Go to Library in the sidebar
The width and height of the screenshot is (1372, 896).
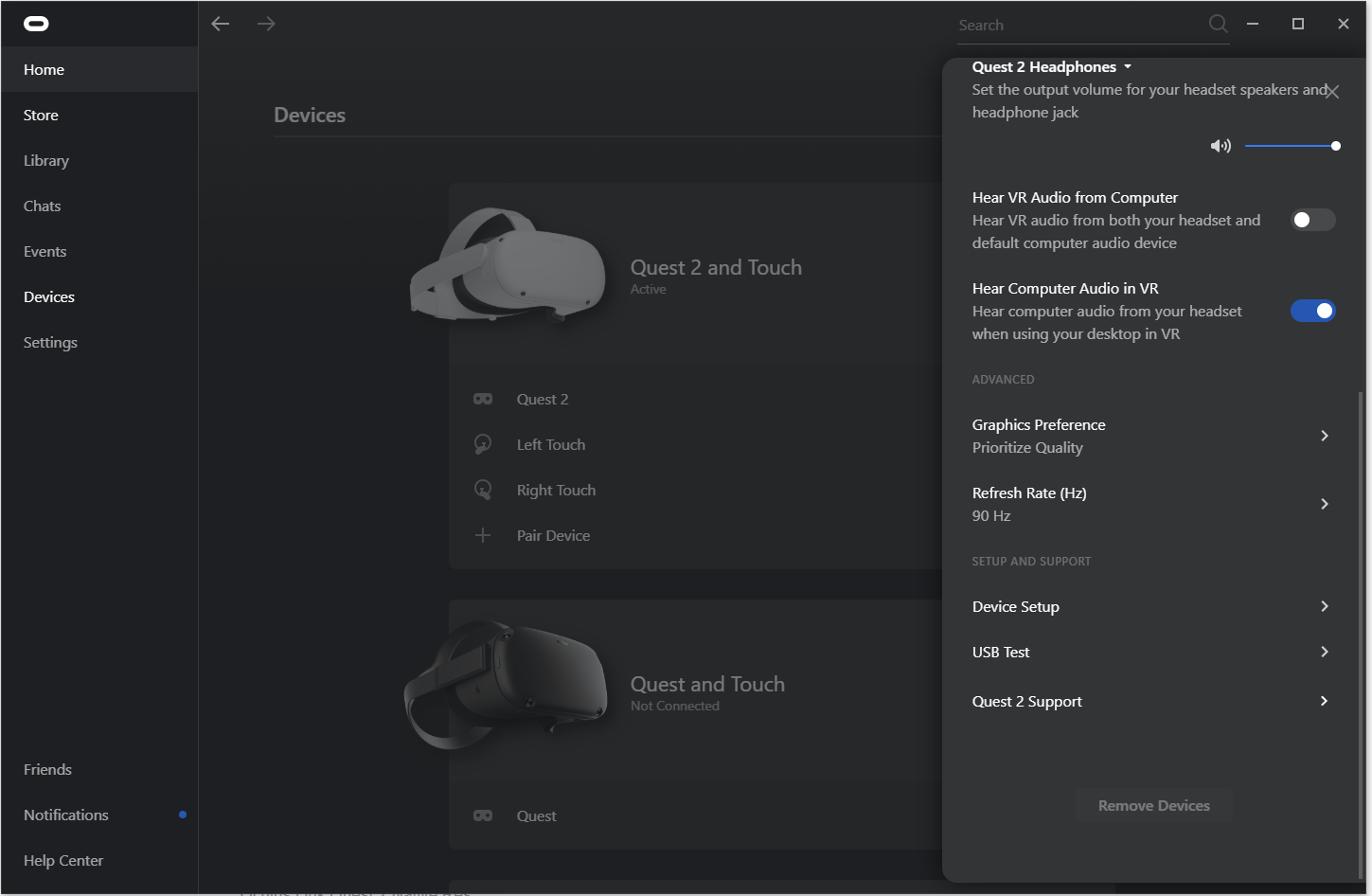46,160
